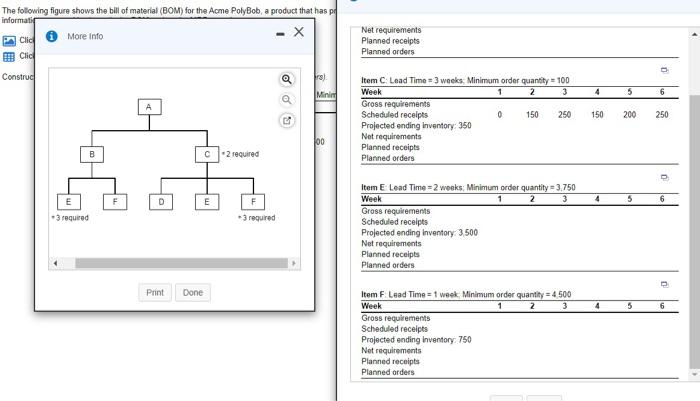Click the Done button
700x401 pixels.
tap(193, 292)
